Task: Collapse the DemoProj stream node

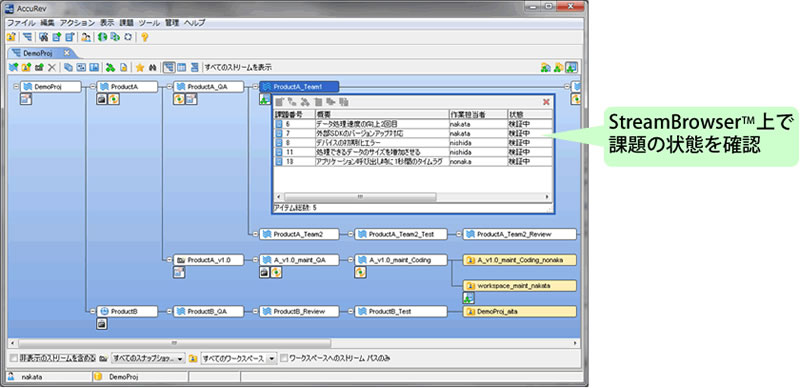Action: [15, 87]
